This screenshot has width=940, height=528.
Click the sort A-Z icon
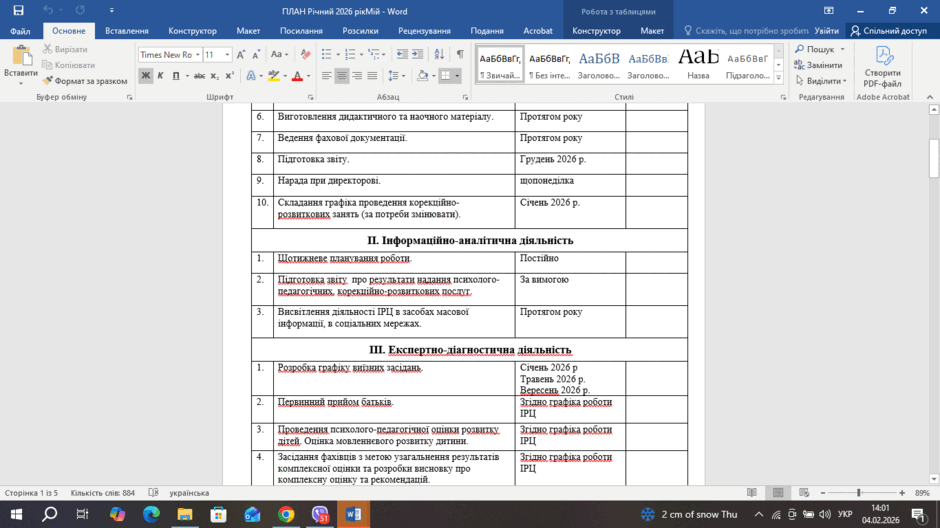pos(439,55)
